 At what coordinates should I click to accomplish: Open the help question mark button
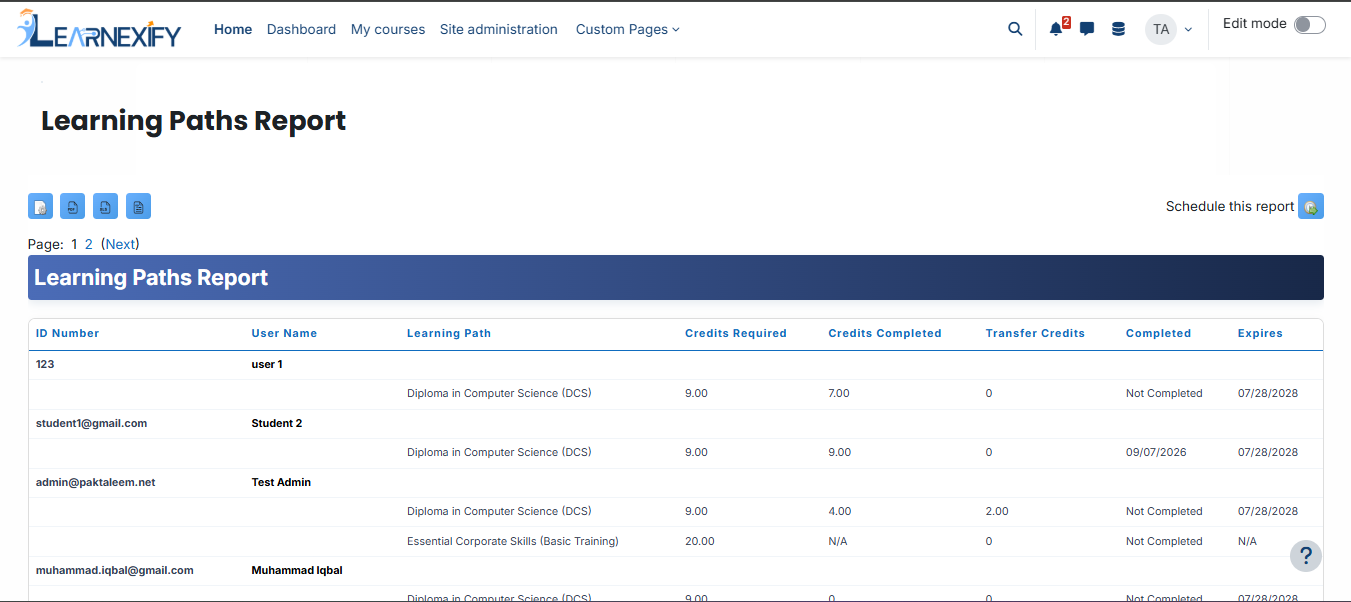click(1306, 556)
